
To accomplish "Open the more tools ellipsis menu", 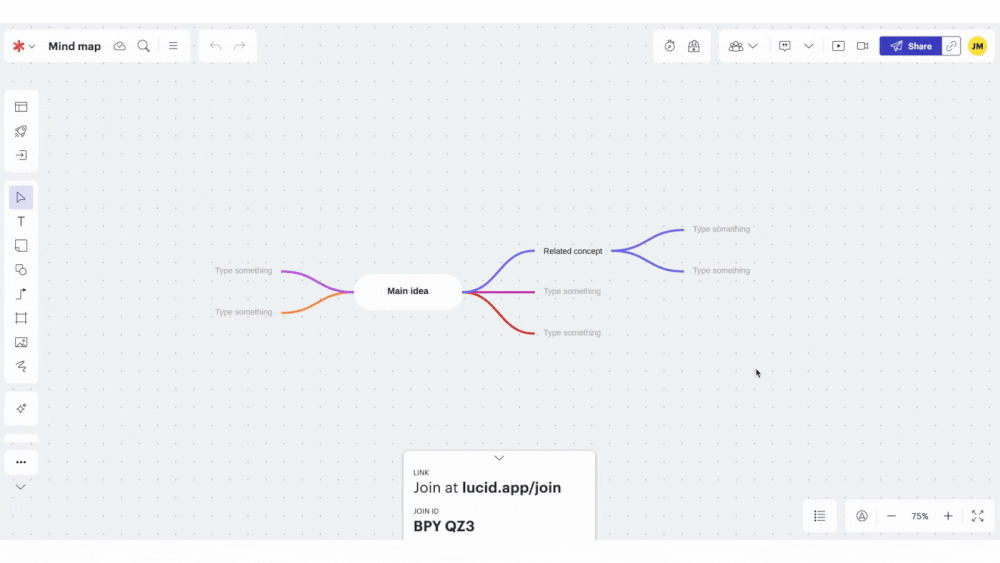I will 21,462.
